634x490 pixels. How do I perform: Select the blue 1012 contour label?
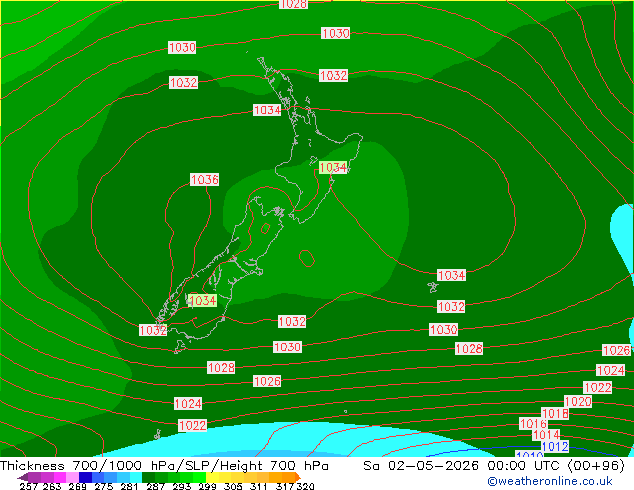pyautogui.click(x=555, y=447)
